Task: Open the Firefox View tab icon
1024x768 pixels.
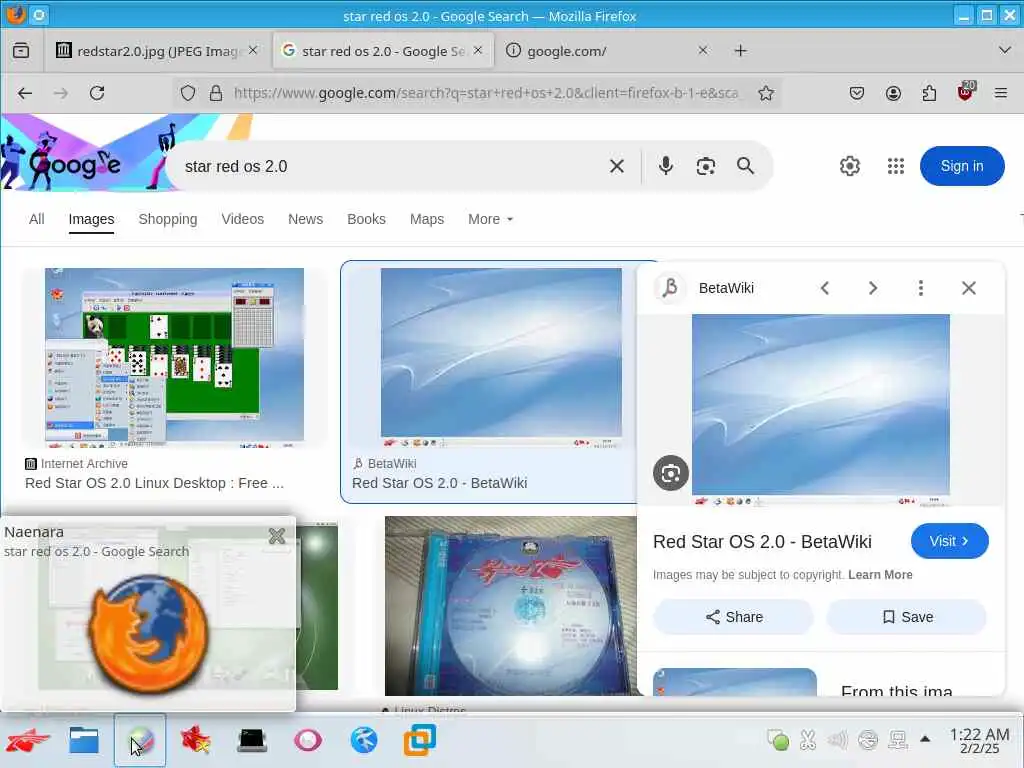Action: point(21,50)
